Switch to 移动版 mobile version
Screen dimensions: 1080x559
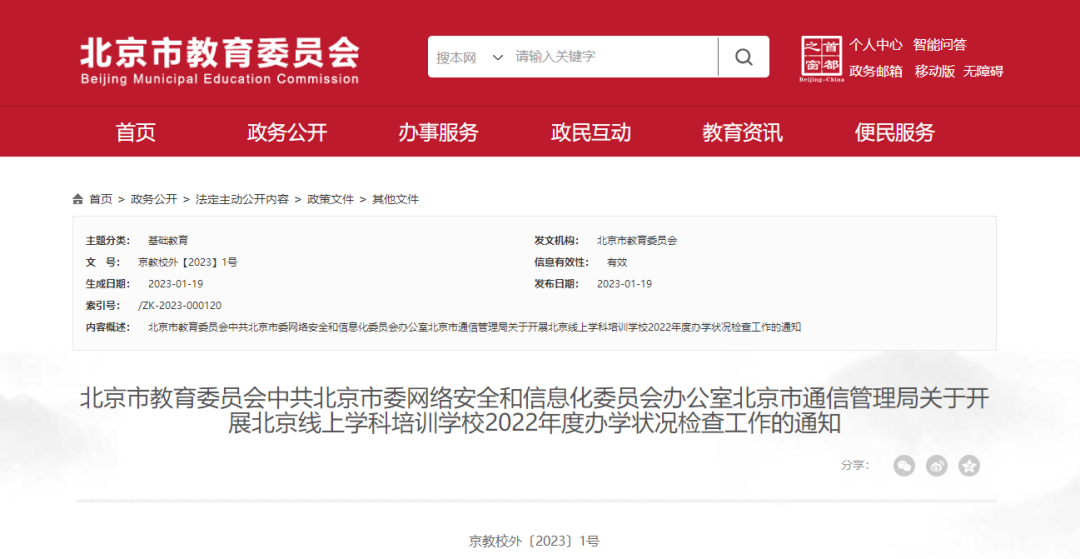933,71
